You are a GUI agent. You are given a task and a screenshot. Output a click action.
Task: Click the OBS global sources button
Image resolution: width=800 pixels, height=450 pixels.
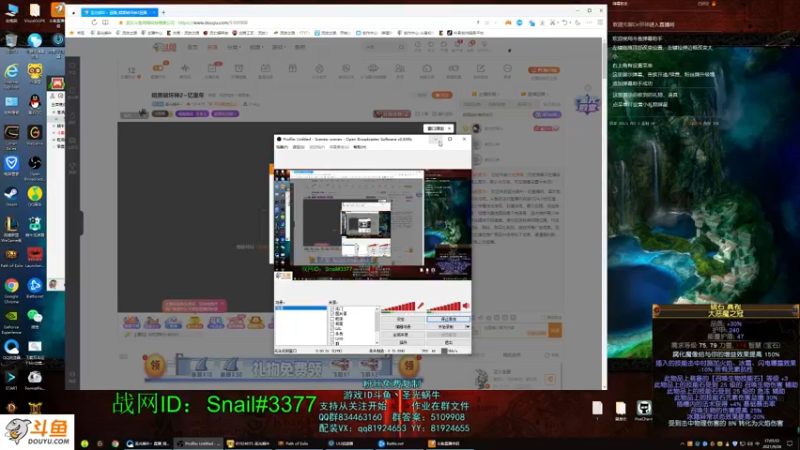401,335
